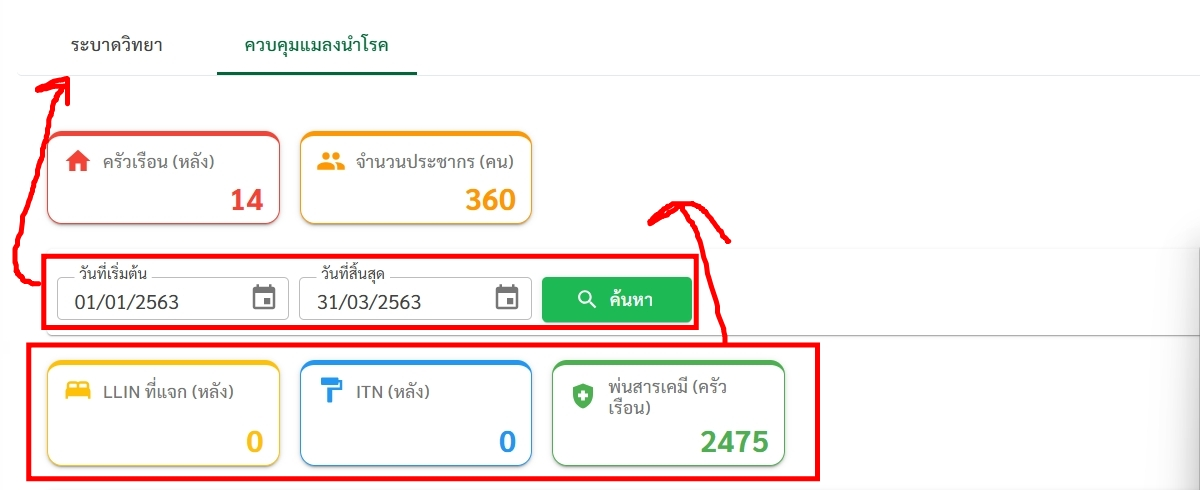Click the orange people icon on population card

[x=330, y=161]
